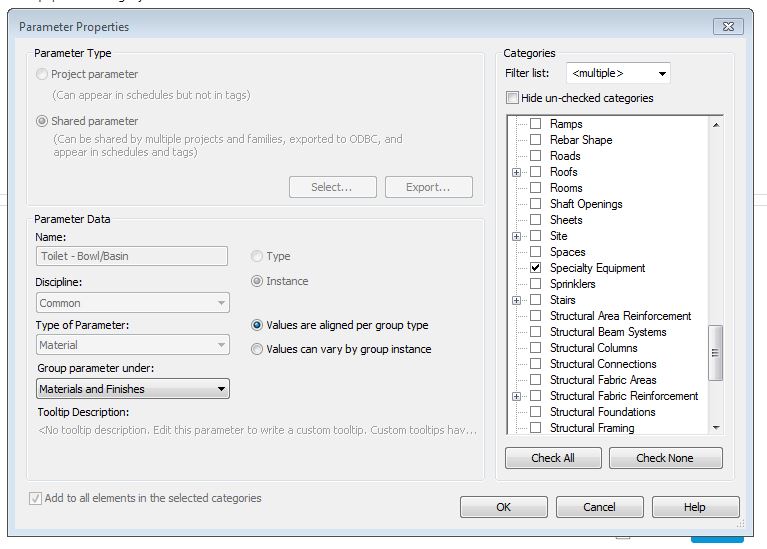
Task: Select Values are aligned per group type
Action: pos(256,325)
